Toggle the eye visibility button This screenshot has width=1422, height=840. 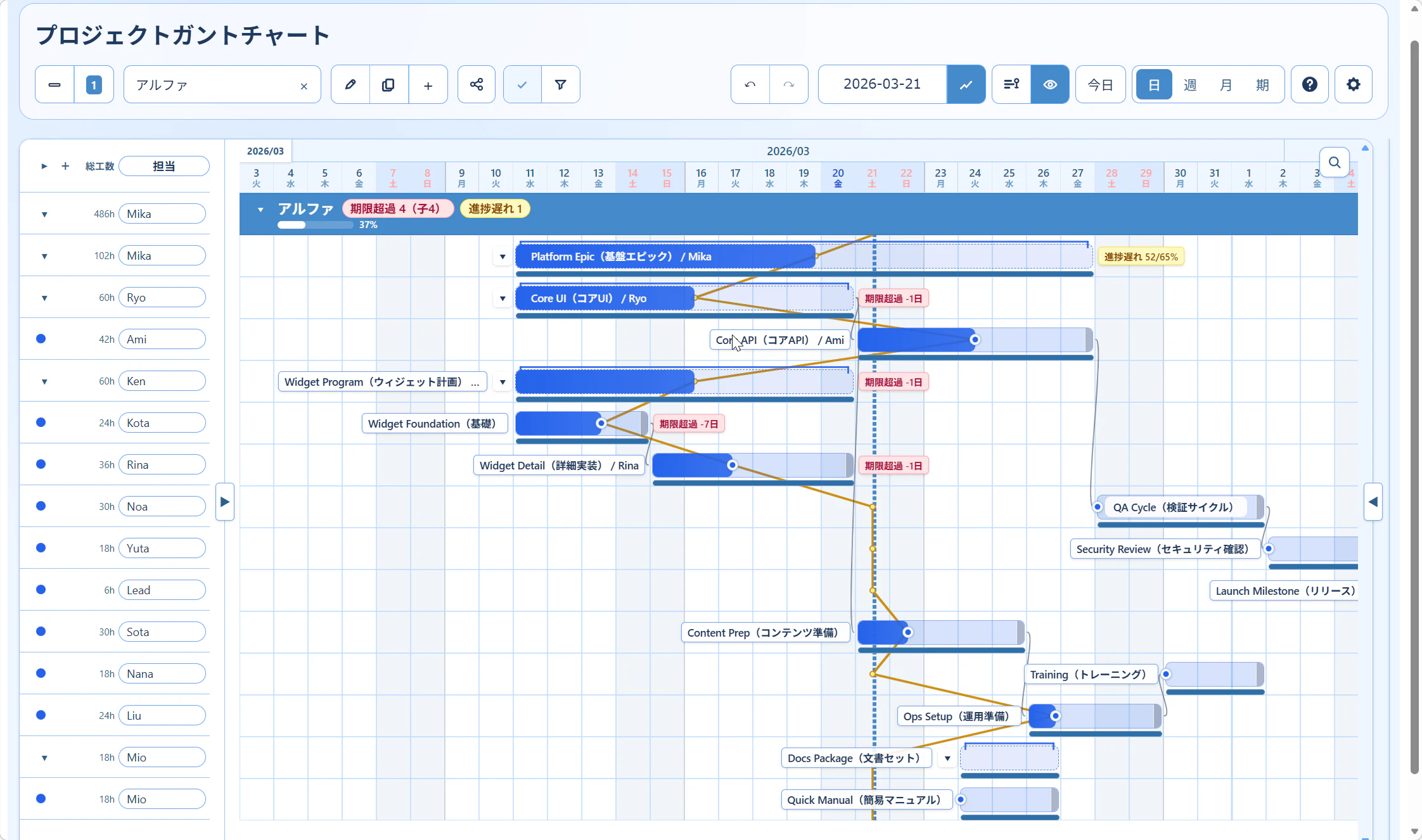(1049, 84)
